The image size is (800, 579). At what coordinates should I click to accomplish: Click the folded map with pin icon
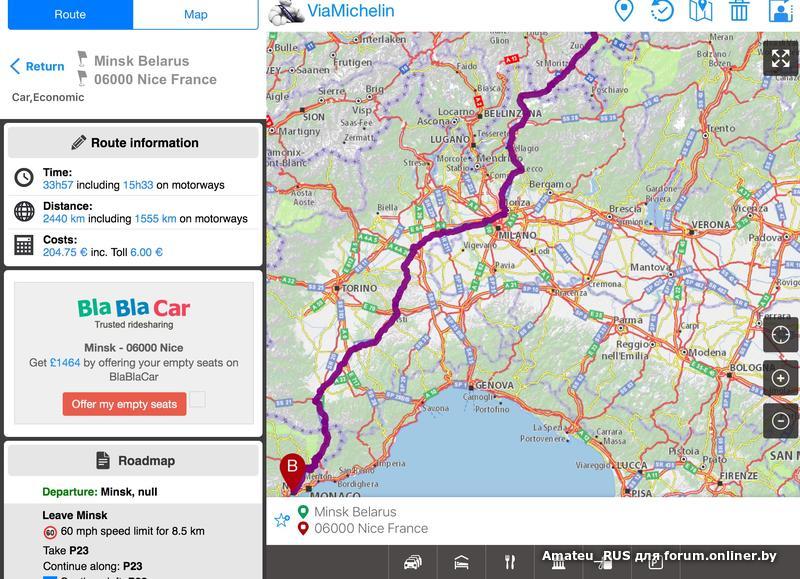coord(701,11)
